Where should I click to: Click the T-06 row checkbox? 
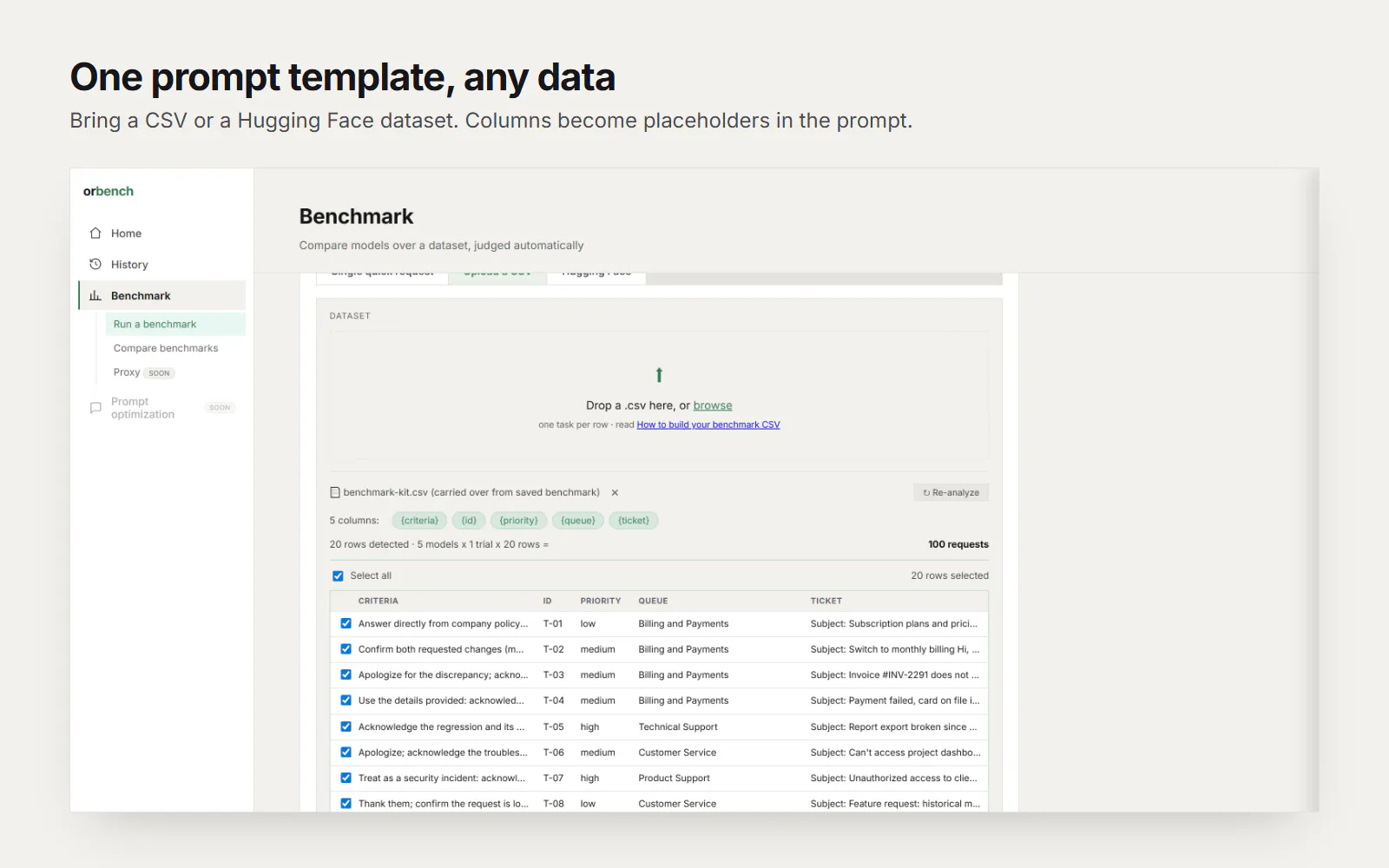(x=346, y=753)
